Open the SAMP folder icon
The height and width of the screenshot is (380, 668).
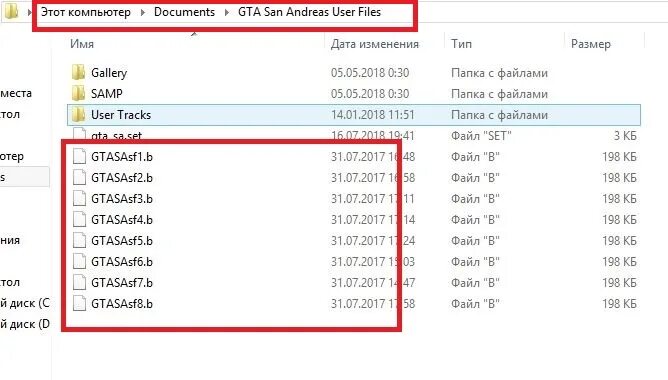tap(79, 93)
